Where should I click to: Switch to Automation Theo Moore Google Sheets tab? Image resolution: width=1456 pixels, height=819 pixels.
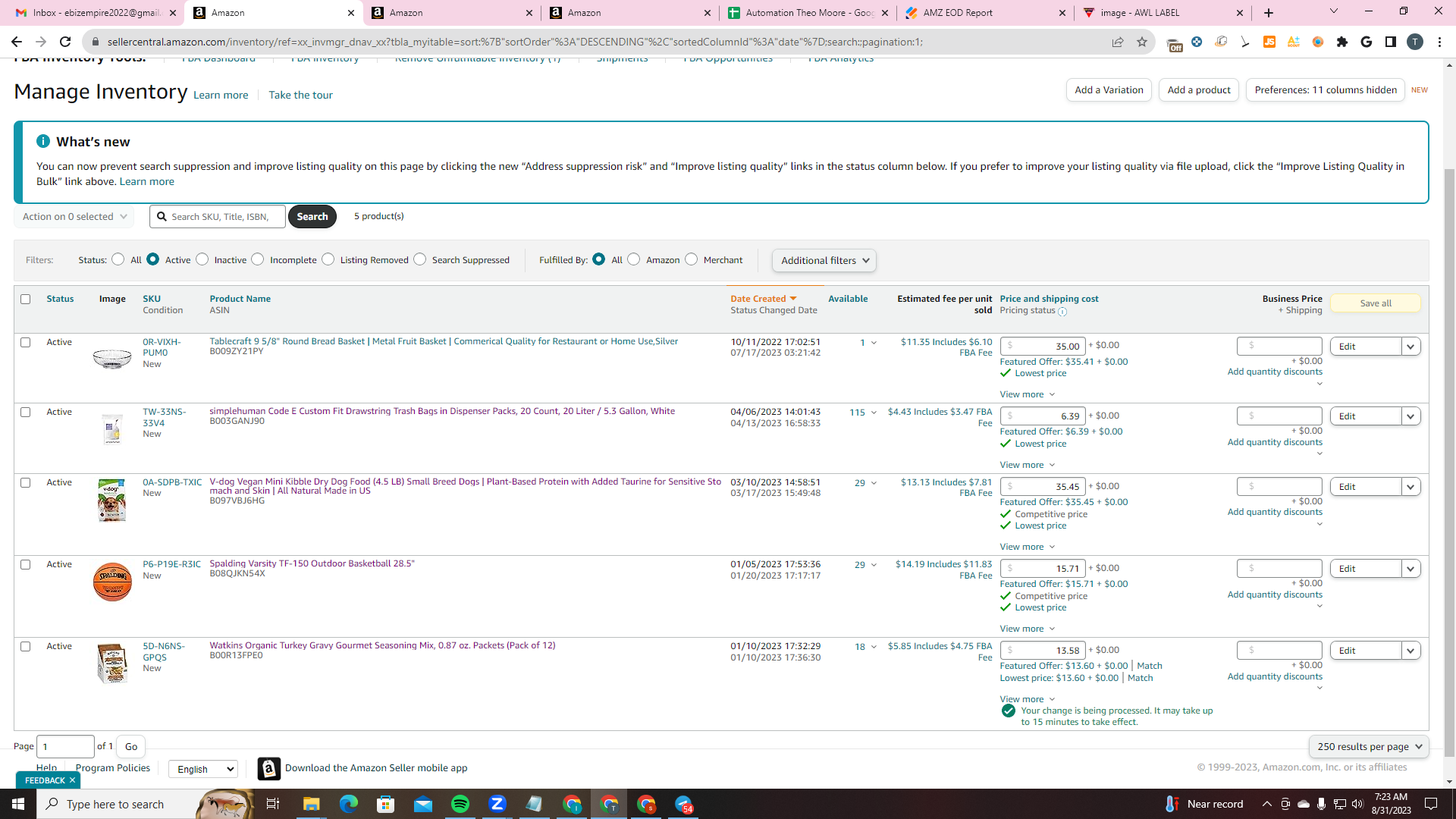pos(808,13)
